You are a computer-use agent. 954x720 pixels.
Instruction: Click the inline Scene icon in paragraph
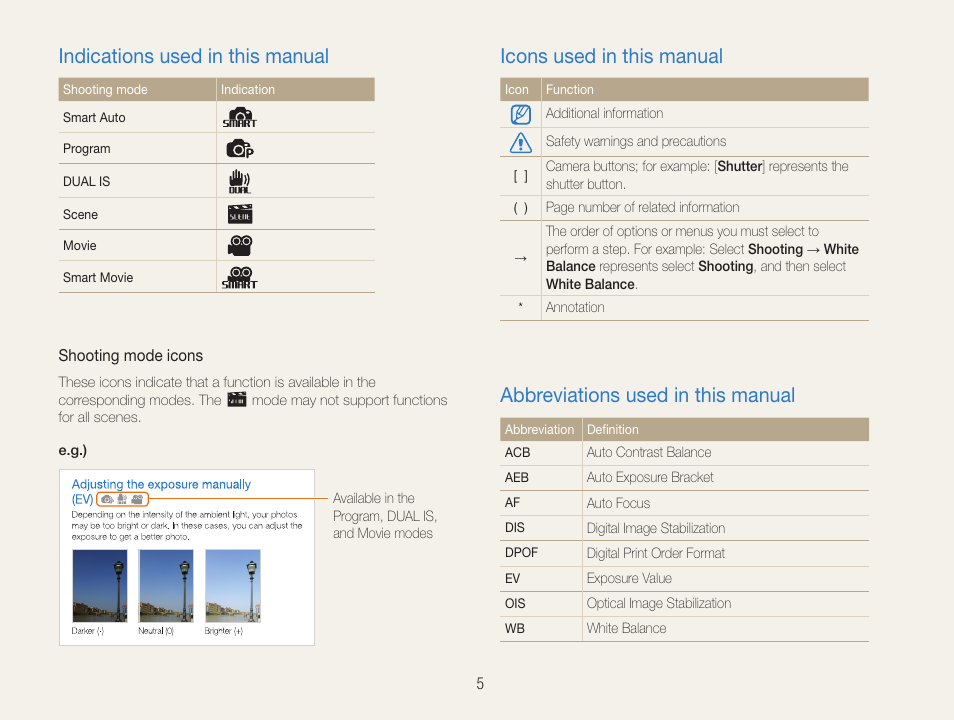(x=237, y=399)
